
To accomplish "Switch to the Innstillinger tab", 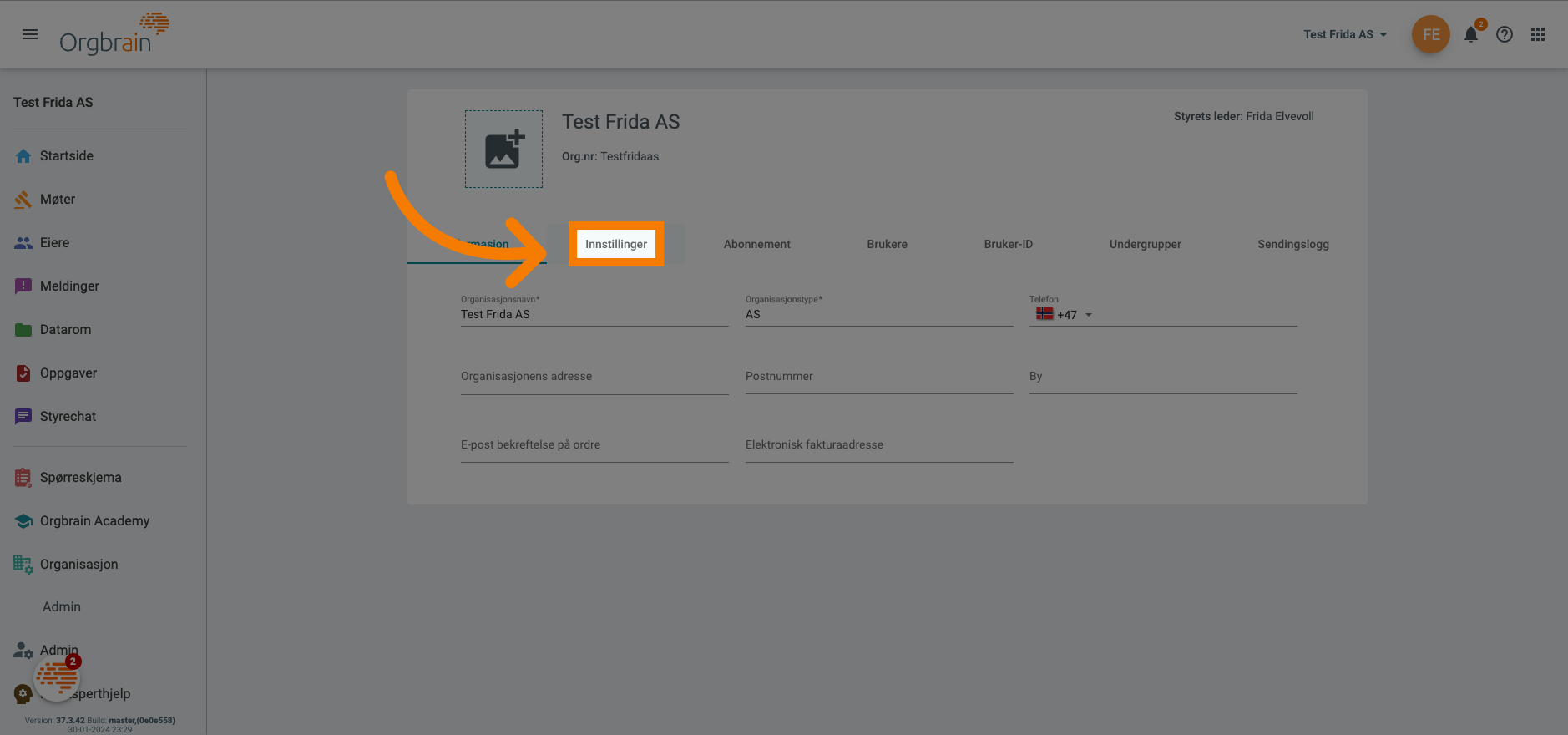I will (x=616, y=244).
